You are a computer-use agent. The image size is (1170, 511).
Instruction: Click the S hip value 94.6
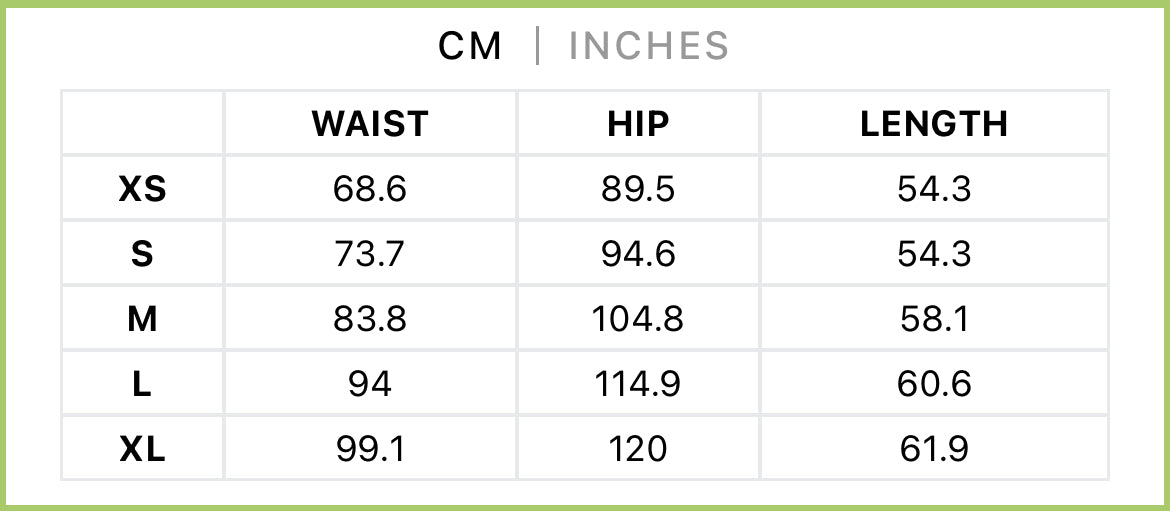[638, 254]
